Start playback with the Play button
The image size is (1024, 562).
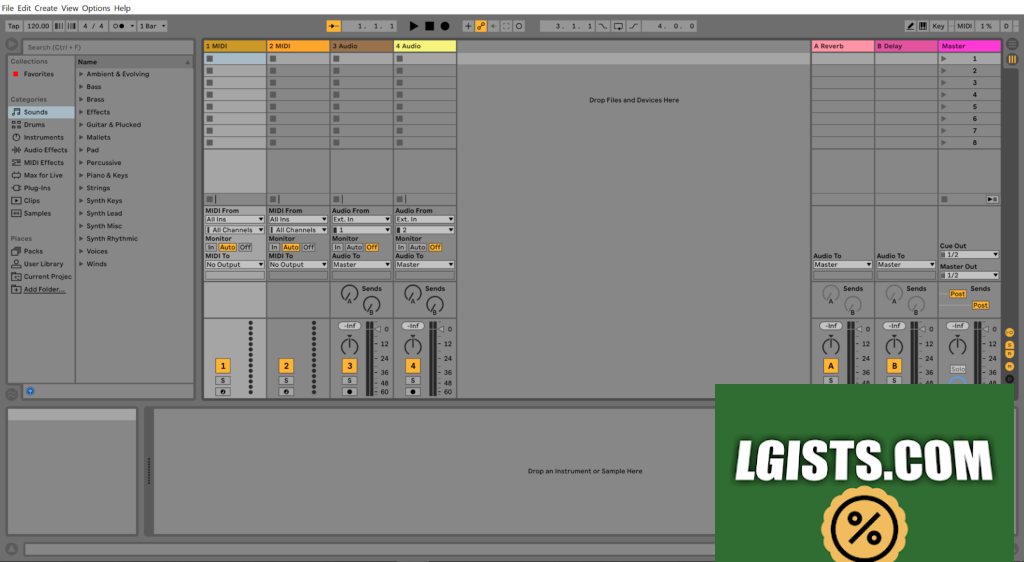pos(413,26)
